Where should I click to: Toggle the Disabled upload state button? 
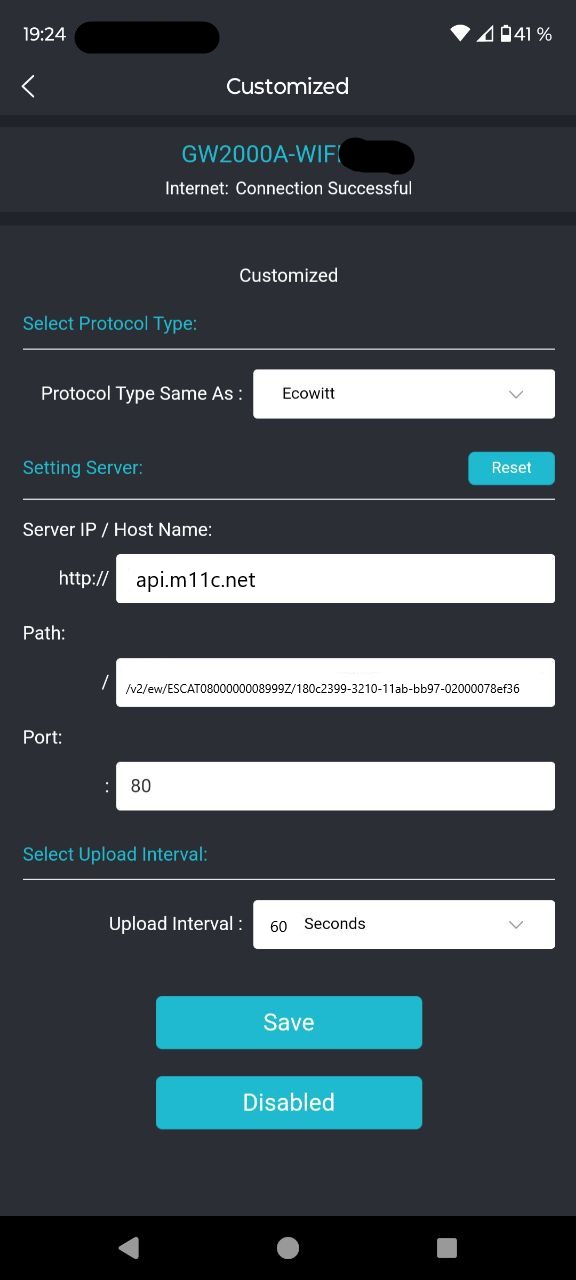(x=289, y=1102)
